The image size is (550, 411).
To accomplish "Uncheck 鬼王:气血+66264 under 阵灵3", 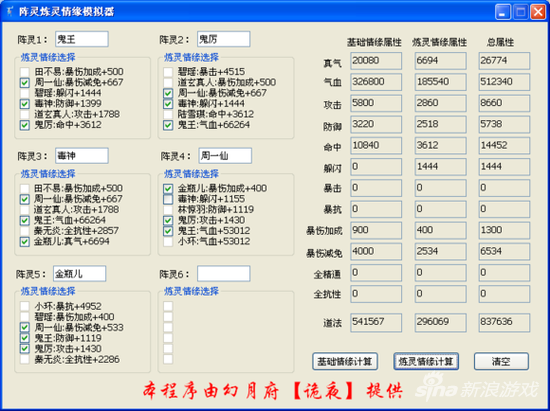I will click(x=25, y=220).
